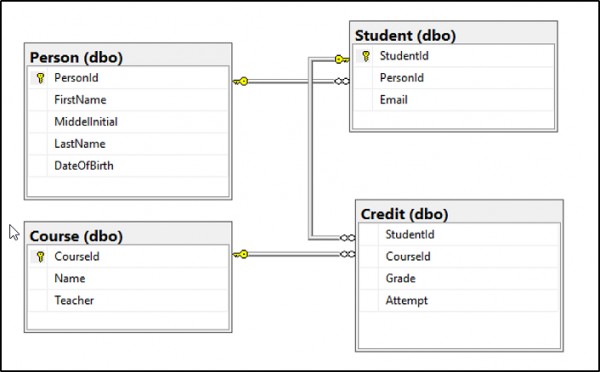Click the infinity endpoint at Credit StudentId relationship
The height and width of the screenshot is (372, 600).
click(x=347, y=238)
